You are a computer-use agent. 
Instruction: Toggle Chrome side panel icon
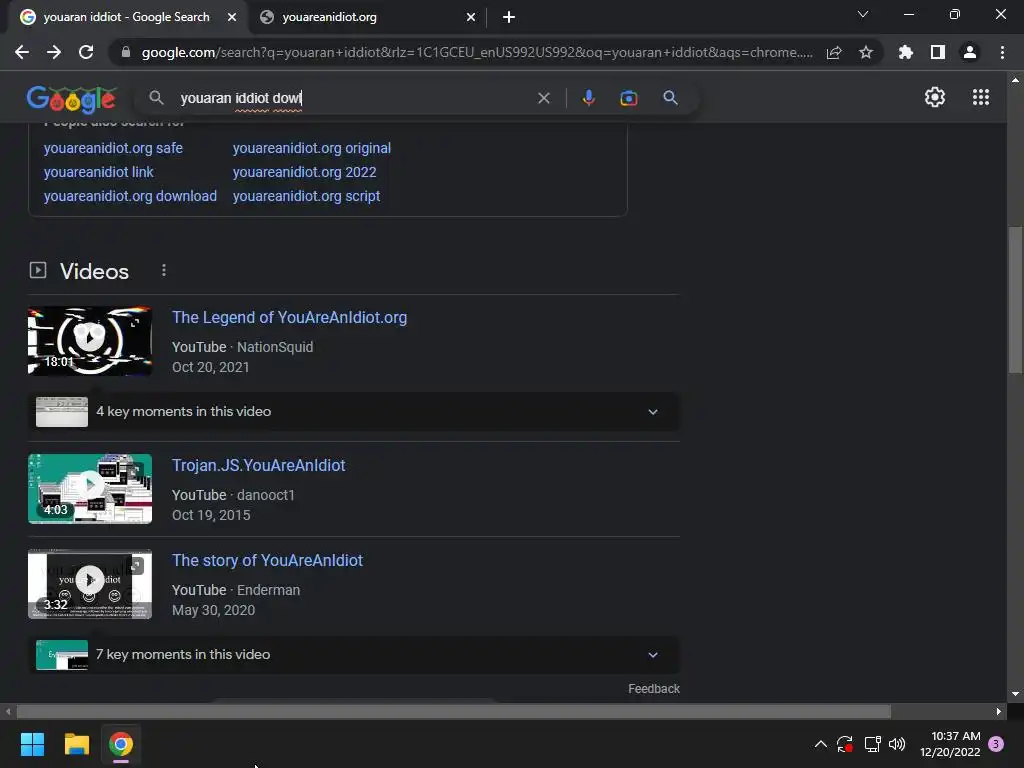938,52
